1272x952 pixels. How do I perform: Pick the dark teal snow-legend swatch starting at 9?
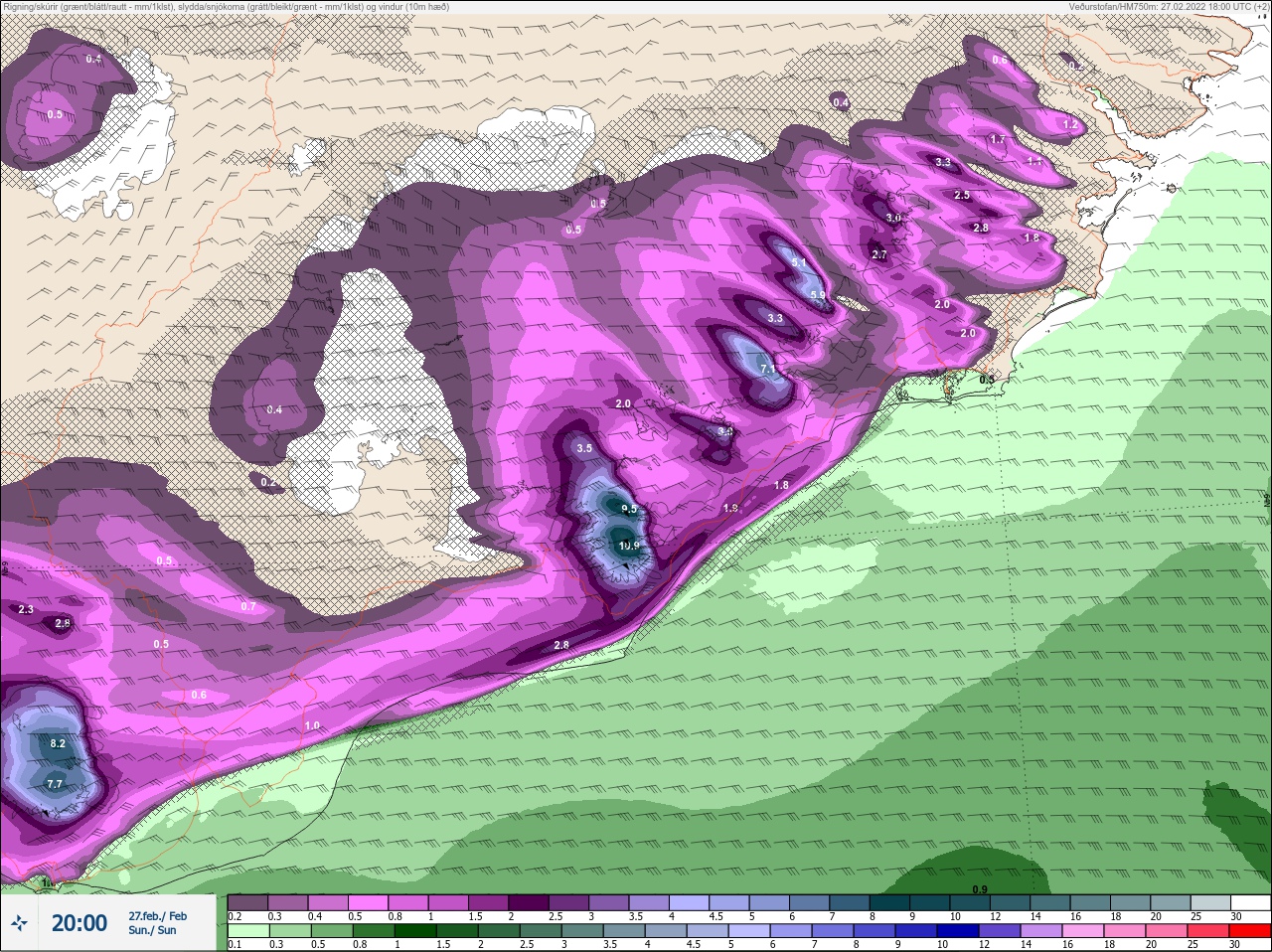[930, 902]
